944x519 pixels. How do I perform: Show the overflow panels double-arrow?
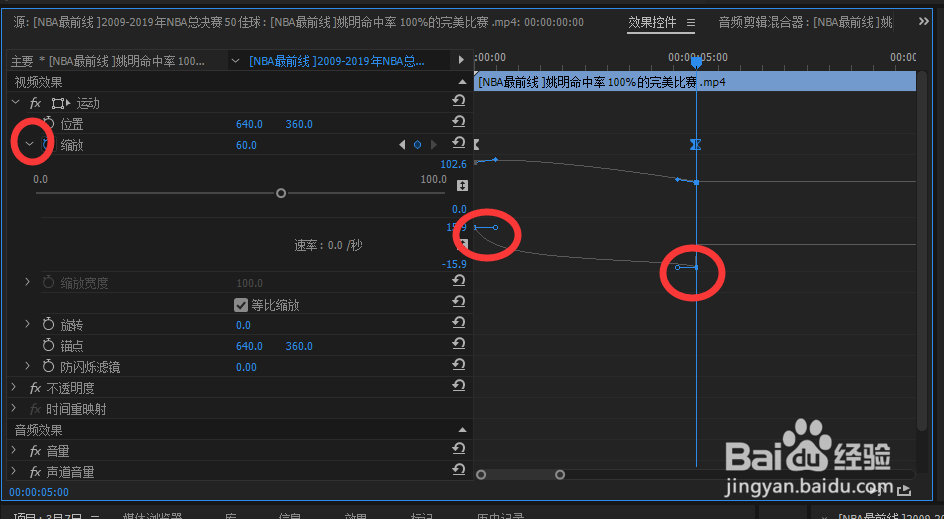[924, 21]
